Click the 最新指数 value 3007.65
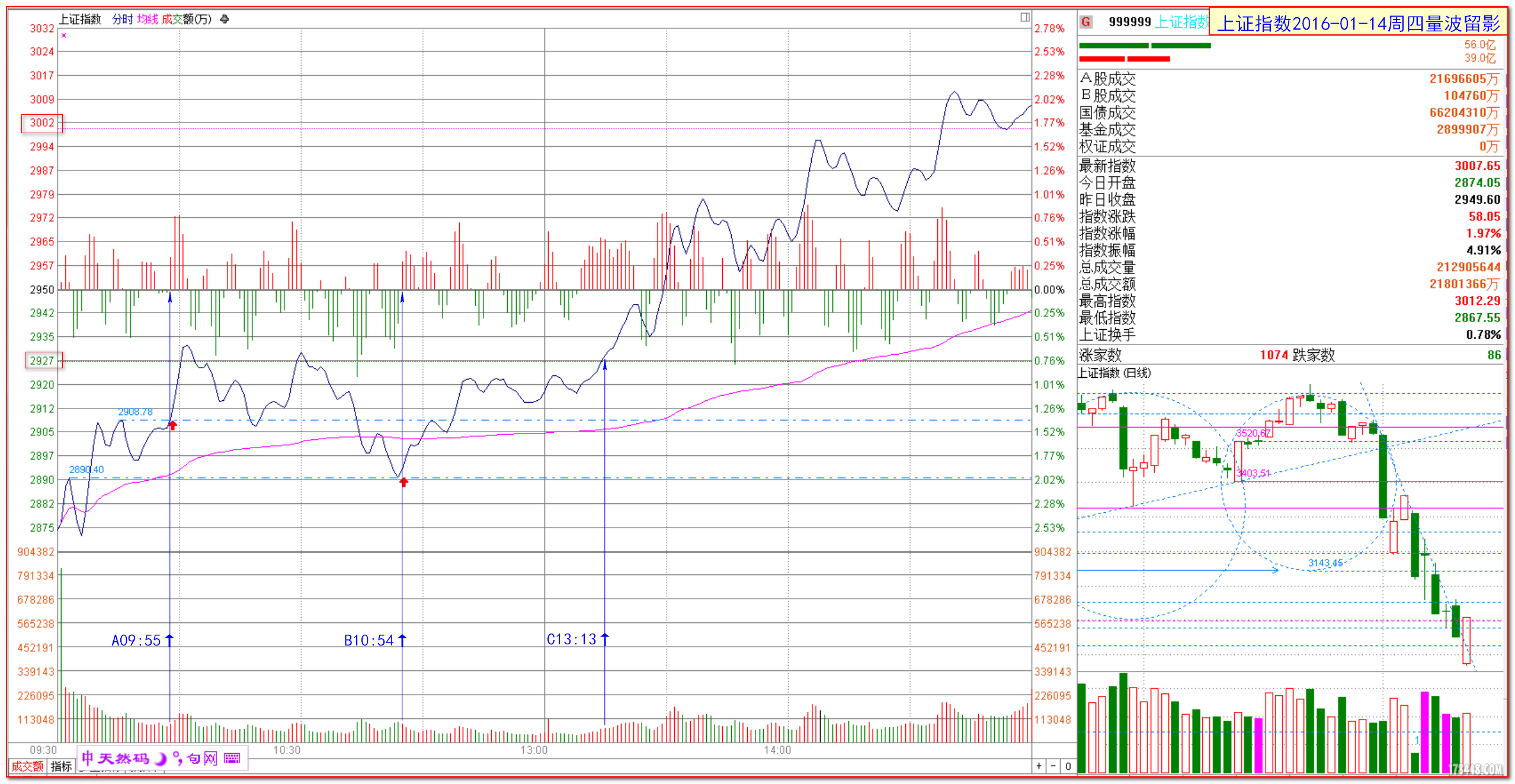Screen dimensions: 1515x784 pyautogui.click(x=1477, y=166)
